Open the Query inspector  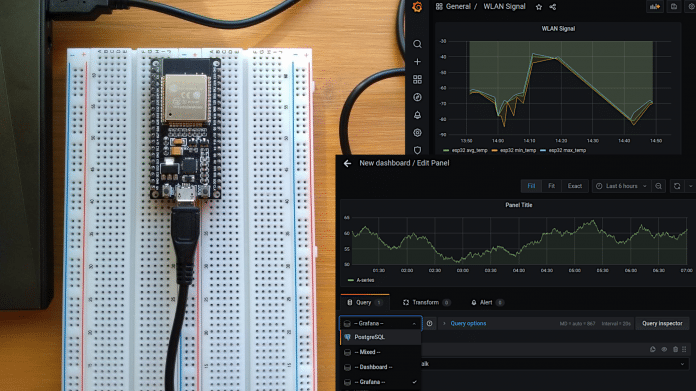pos(662,324)
